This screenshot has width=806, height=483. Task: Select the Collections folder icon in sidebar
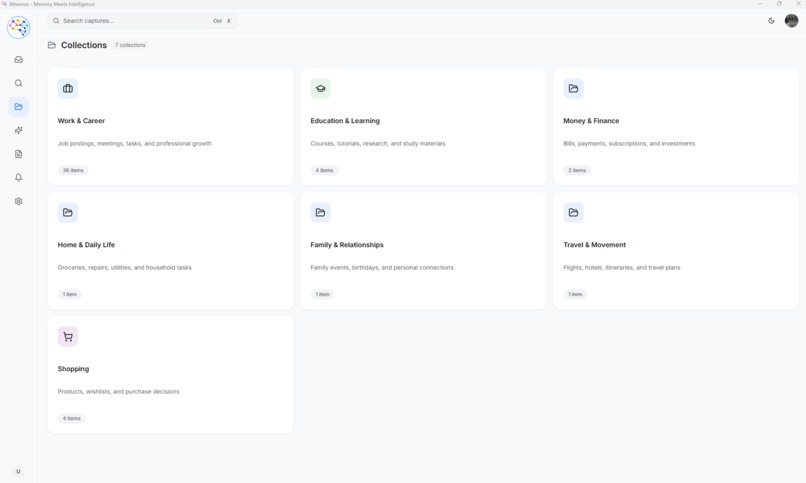coord(19,107)
